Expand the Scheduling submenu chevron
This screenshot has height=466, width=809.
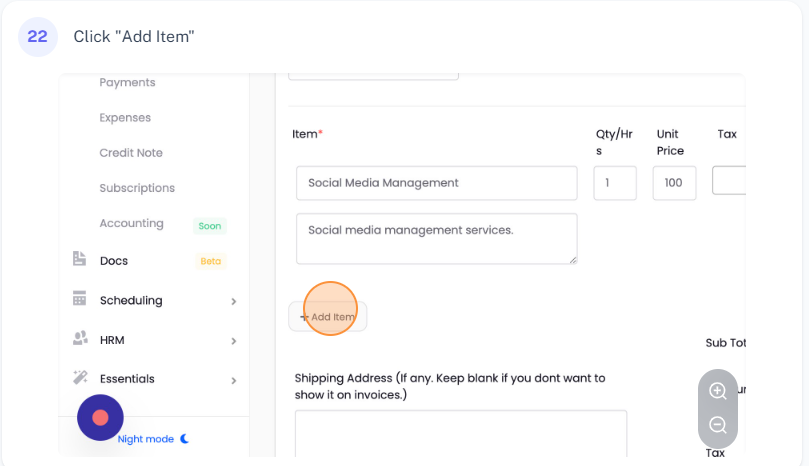tap(233, 301)
